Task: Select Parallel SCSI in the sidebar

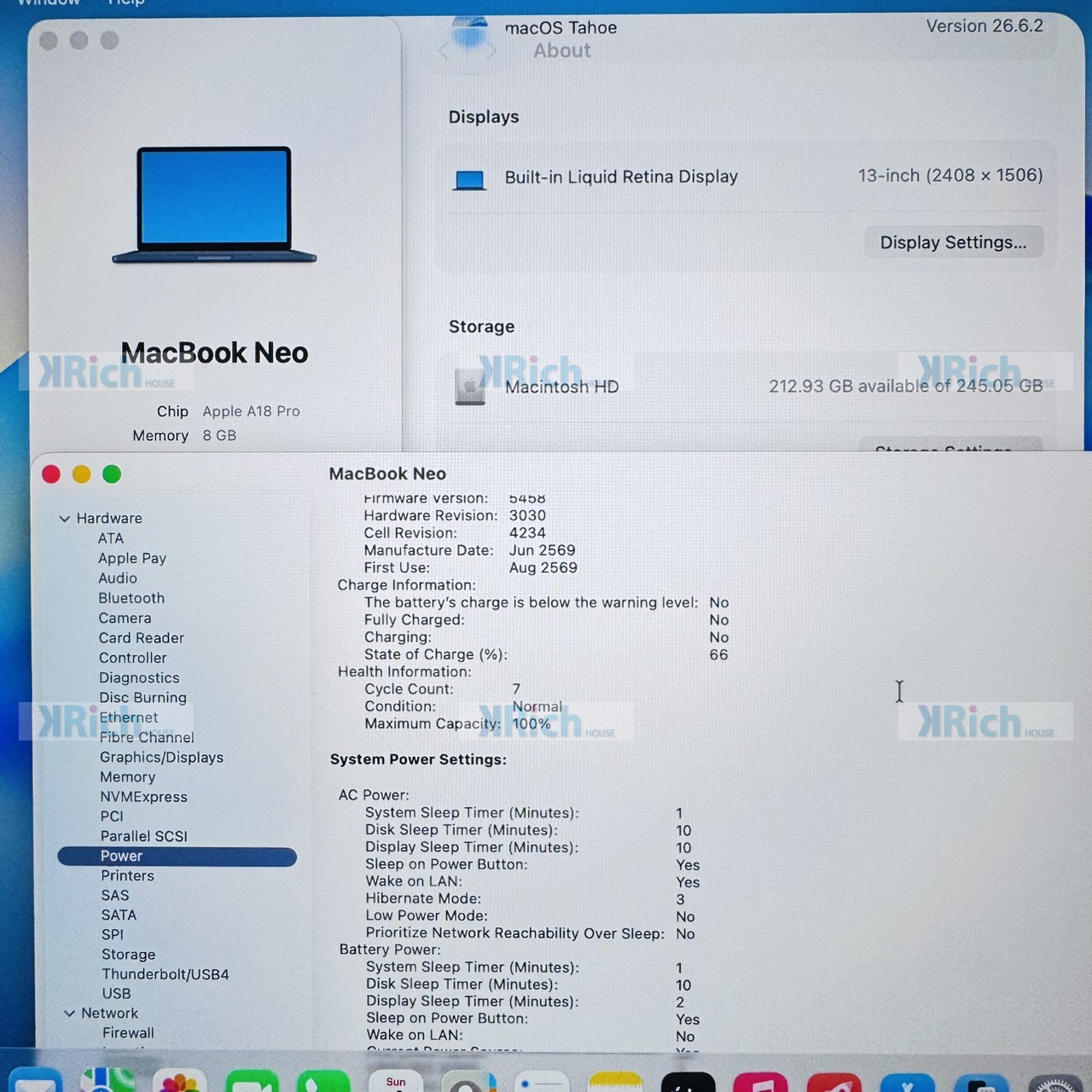Action: click(x=144, y=836)
